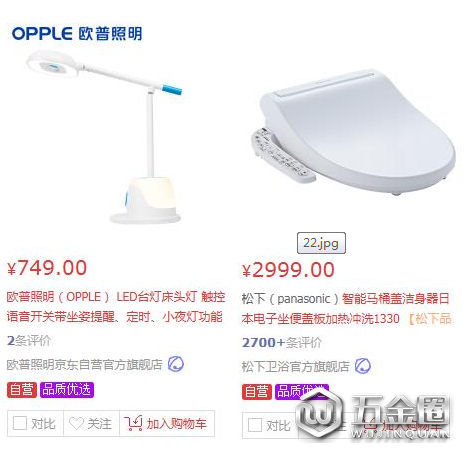Click the heart 关注 icon on the lamp
This screenshot has height=454, width=466.
click(x=76, y=424)
